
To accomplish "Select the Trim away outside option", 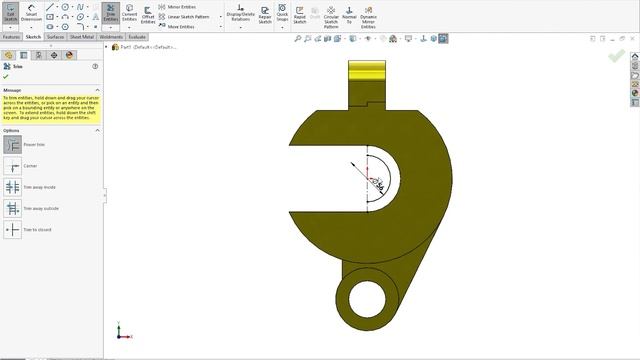I will point(13,208).
